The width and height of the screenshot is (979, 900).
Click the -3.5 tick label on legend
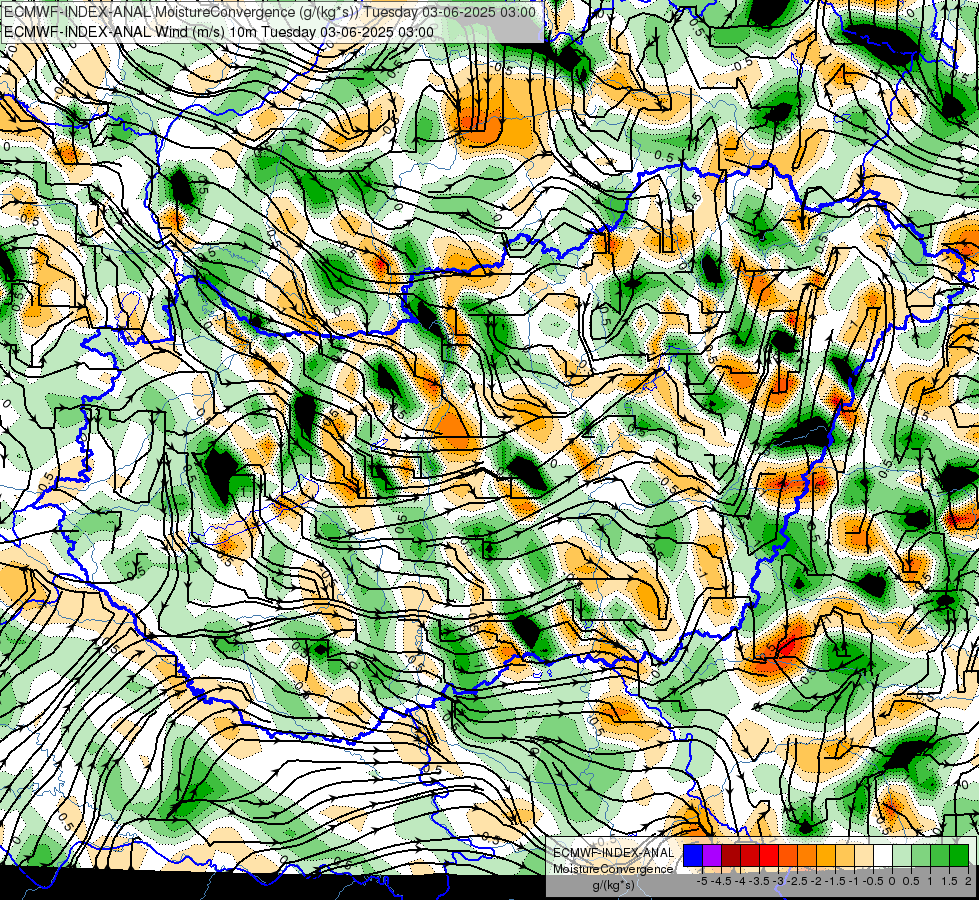759,881
